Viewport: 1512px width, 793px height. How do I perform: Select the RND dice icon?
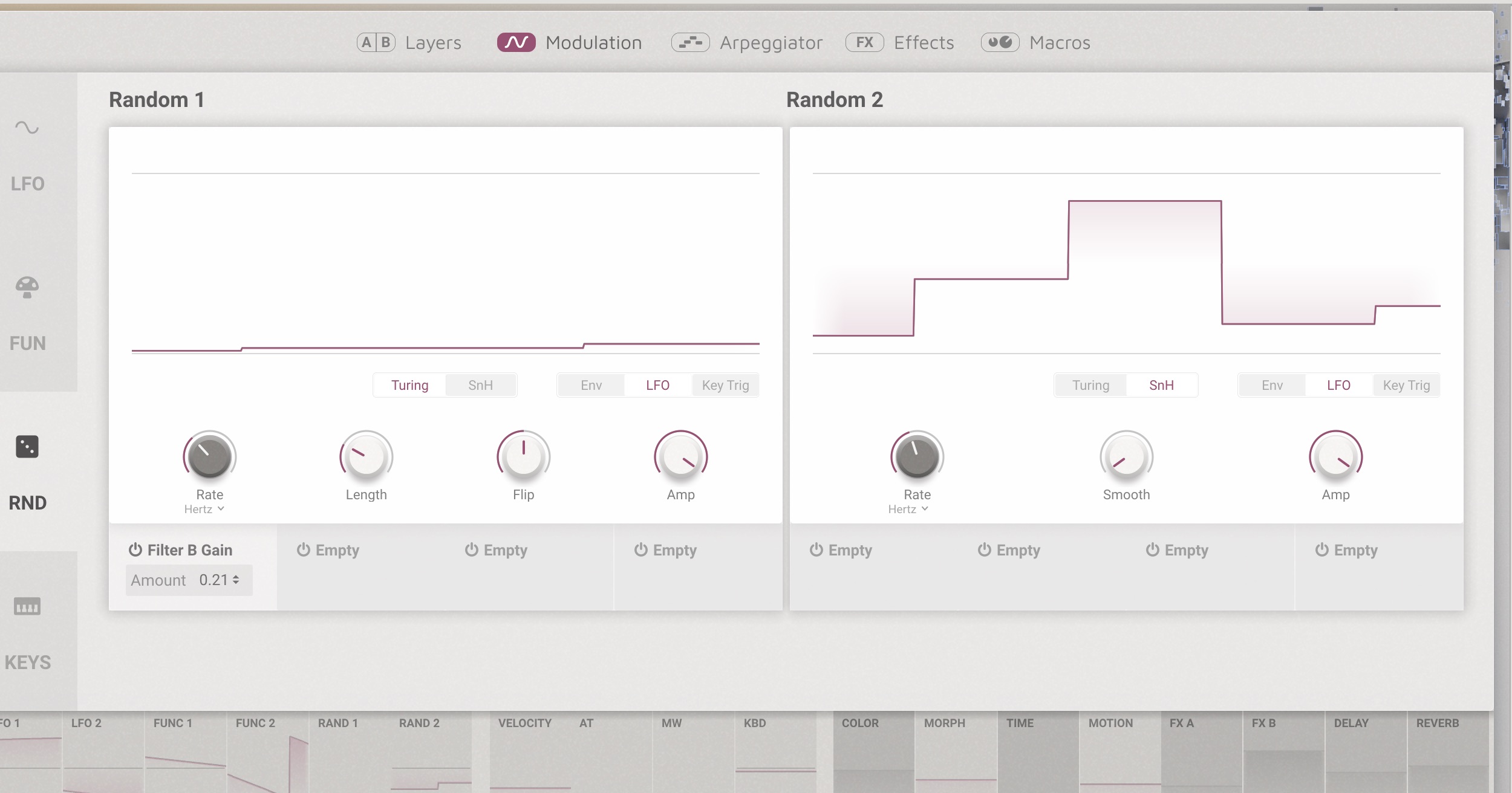[27, 447]
